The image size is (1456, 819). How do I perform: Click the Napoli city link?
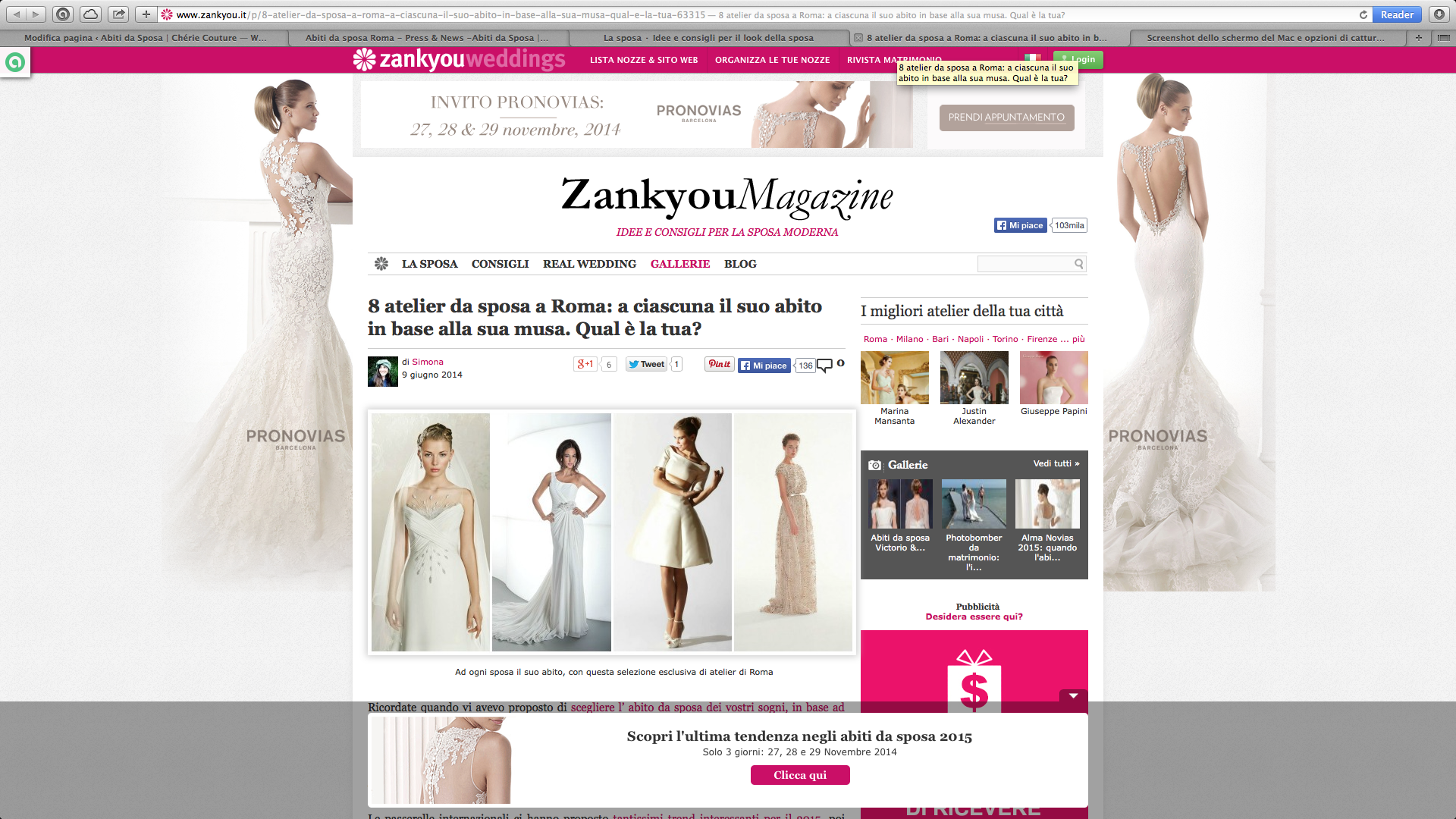coord(971,339)
